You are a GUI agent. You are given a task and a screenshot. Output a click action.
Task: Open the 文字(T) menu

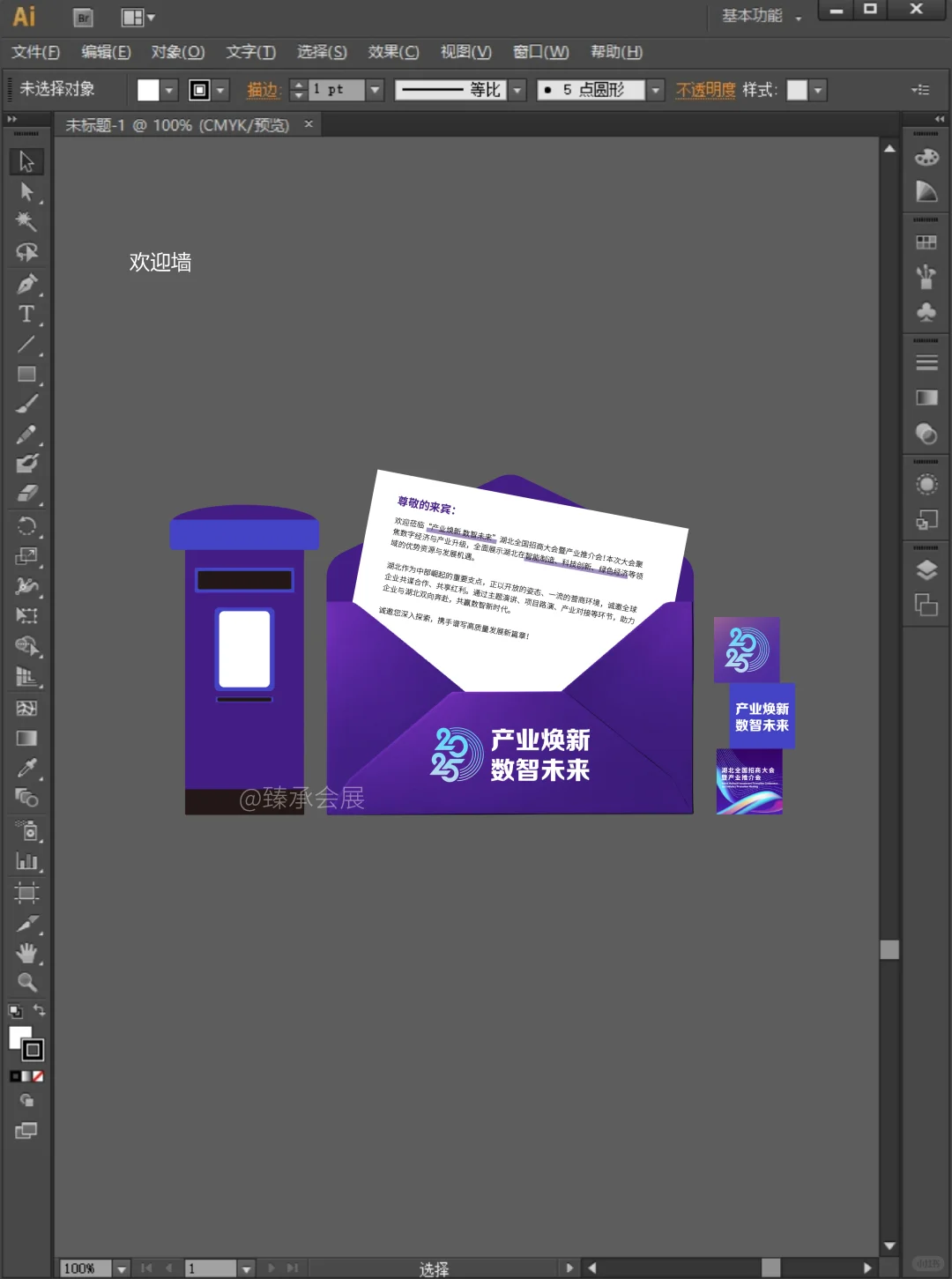(250, 52)
